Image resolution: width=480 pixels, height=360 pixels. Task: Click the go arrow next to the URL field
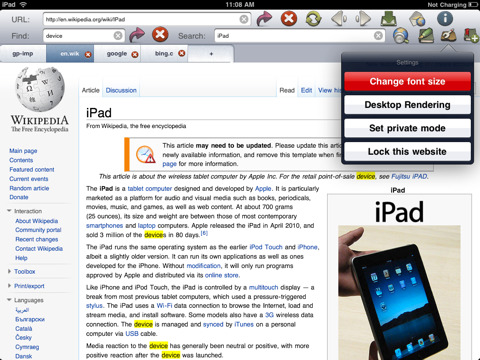click(264, 18)
